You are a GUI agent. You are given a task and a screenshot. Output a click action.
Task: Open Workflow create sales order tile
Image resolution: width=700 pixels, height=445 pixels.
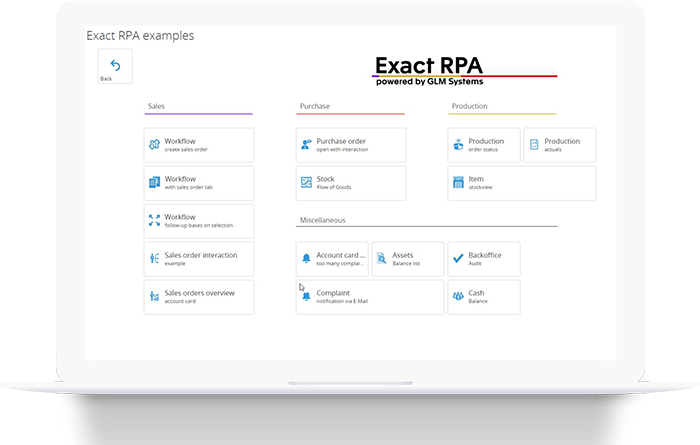198,145
